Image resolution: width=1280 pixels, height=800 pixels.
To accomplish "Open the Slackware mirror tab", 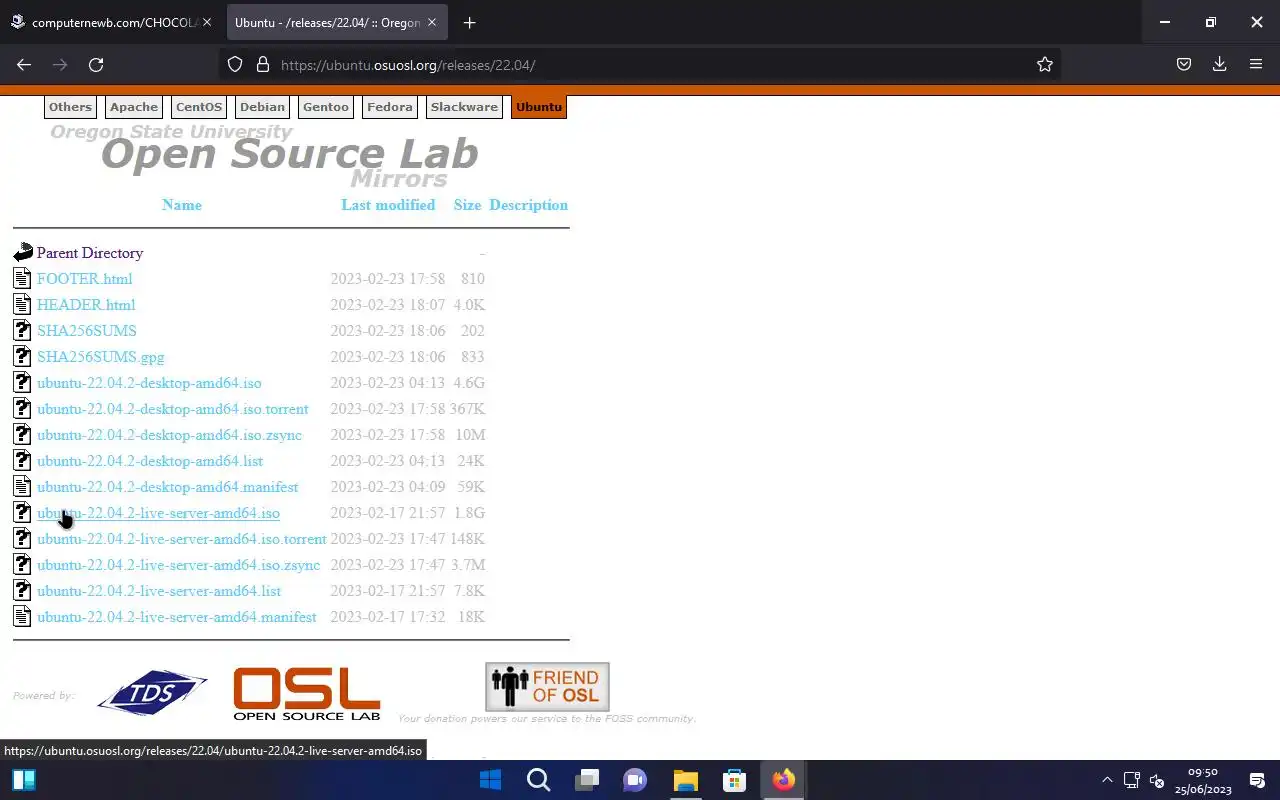I will click(464, 107).
